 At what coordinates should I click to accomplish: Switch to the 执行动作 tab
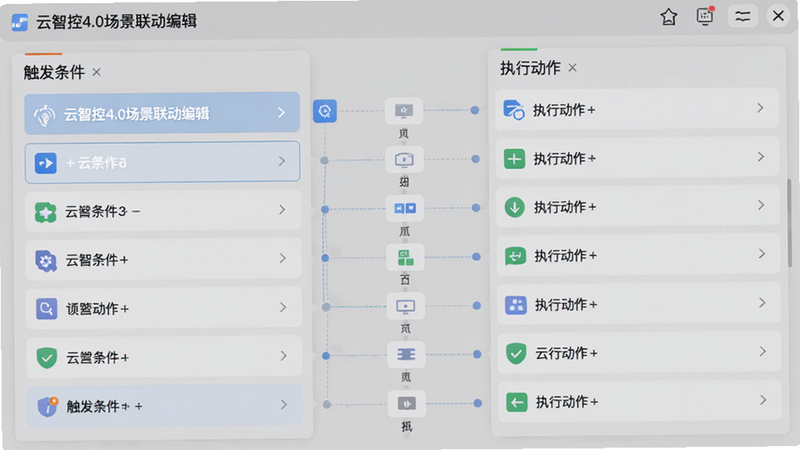click(x=530, y=68)
